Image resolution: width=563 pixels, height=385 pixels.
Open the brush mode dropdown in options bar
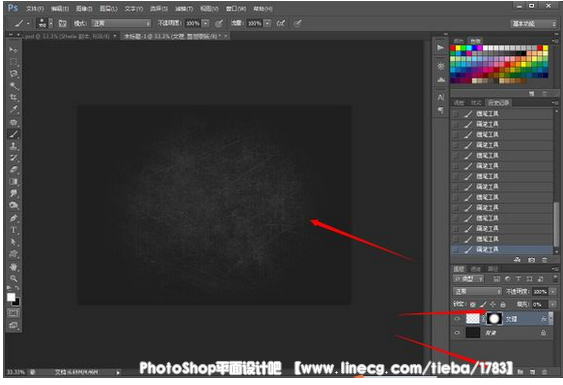click(x=121, y=23)
